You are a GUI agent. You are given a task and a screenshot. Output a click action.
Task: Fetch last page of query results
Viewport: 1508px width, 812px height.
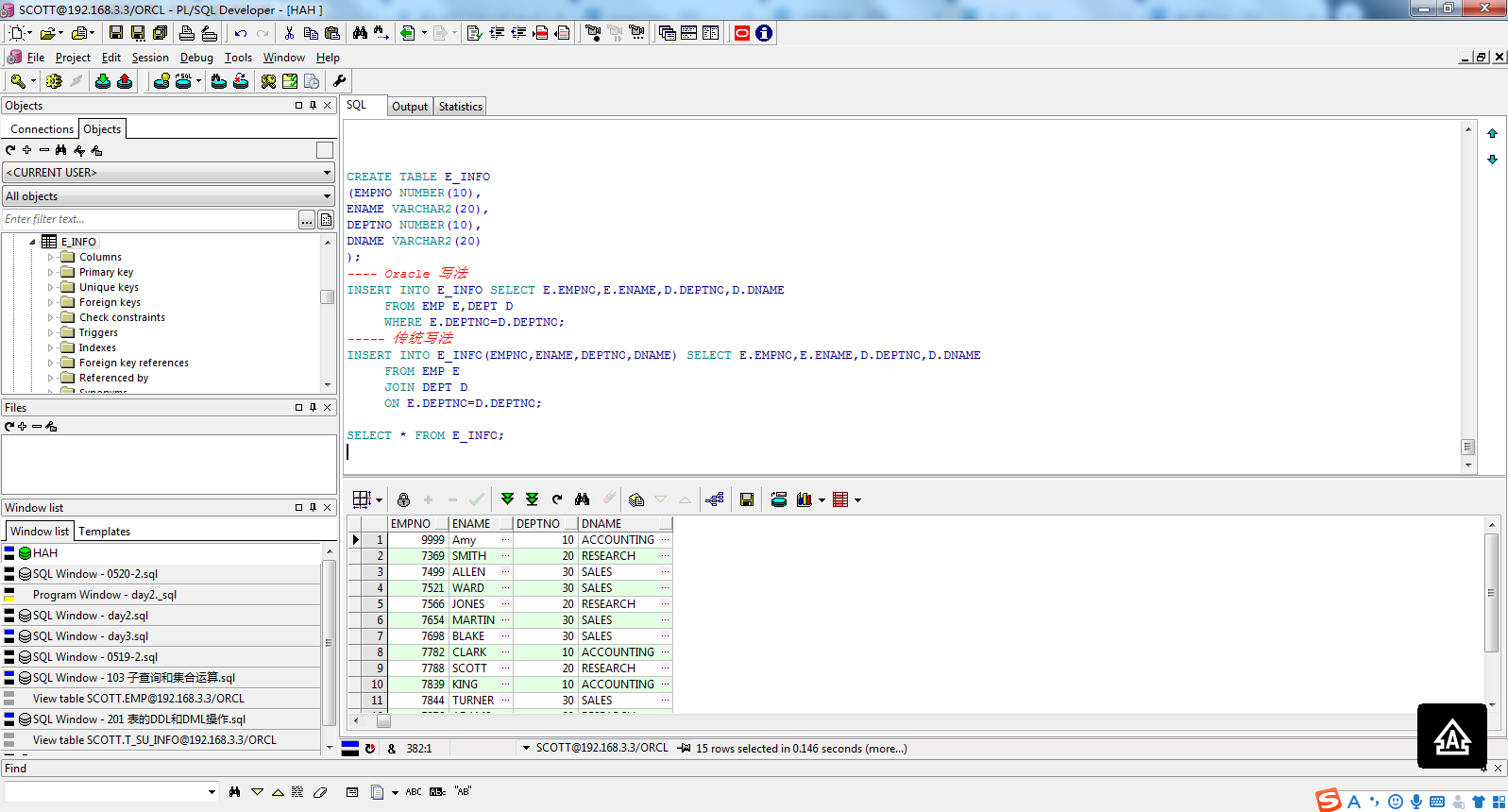[x=532, y=499]
